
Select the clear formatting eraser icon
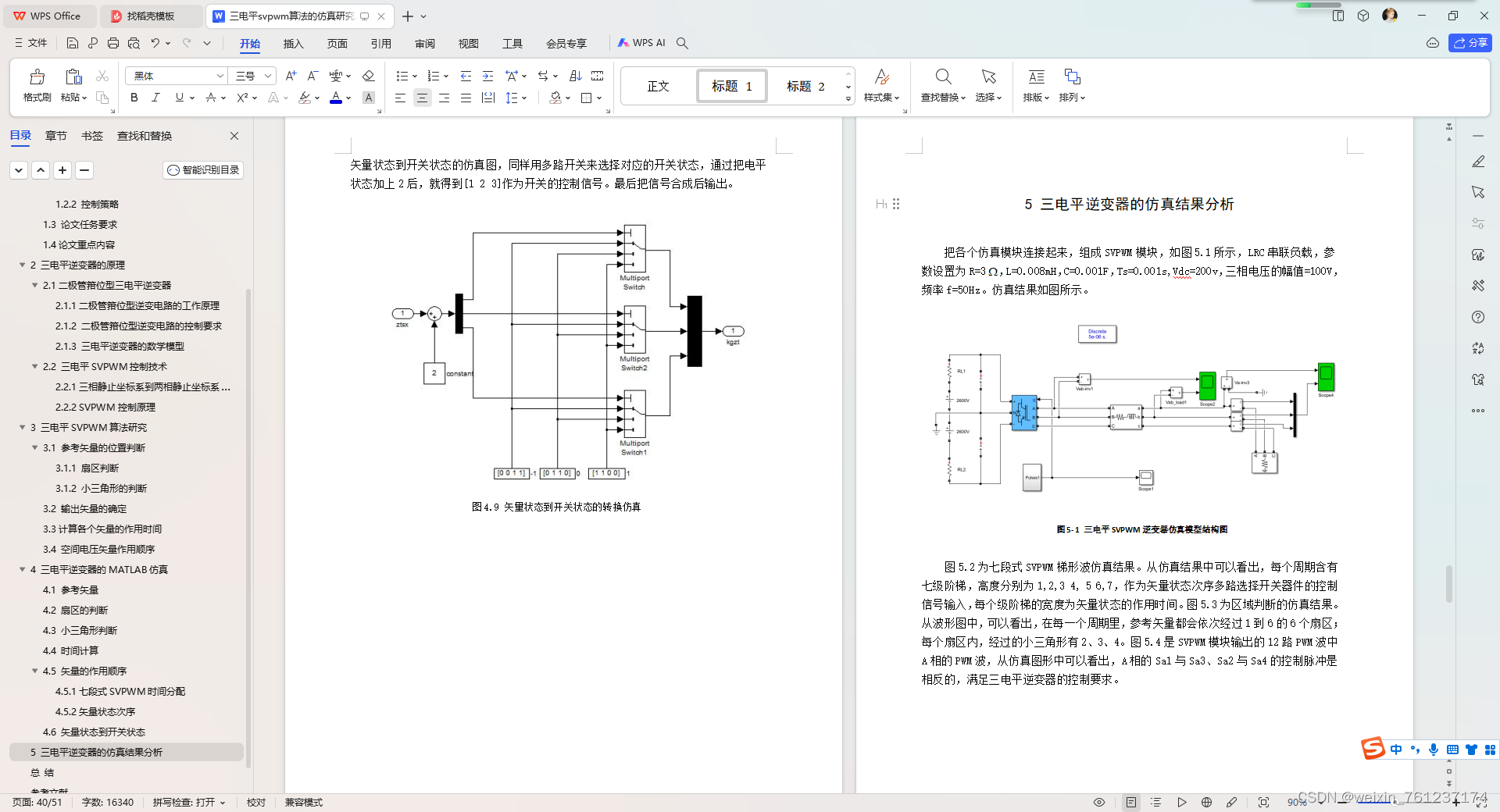click(368, 76)
